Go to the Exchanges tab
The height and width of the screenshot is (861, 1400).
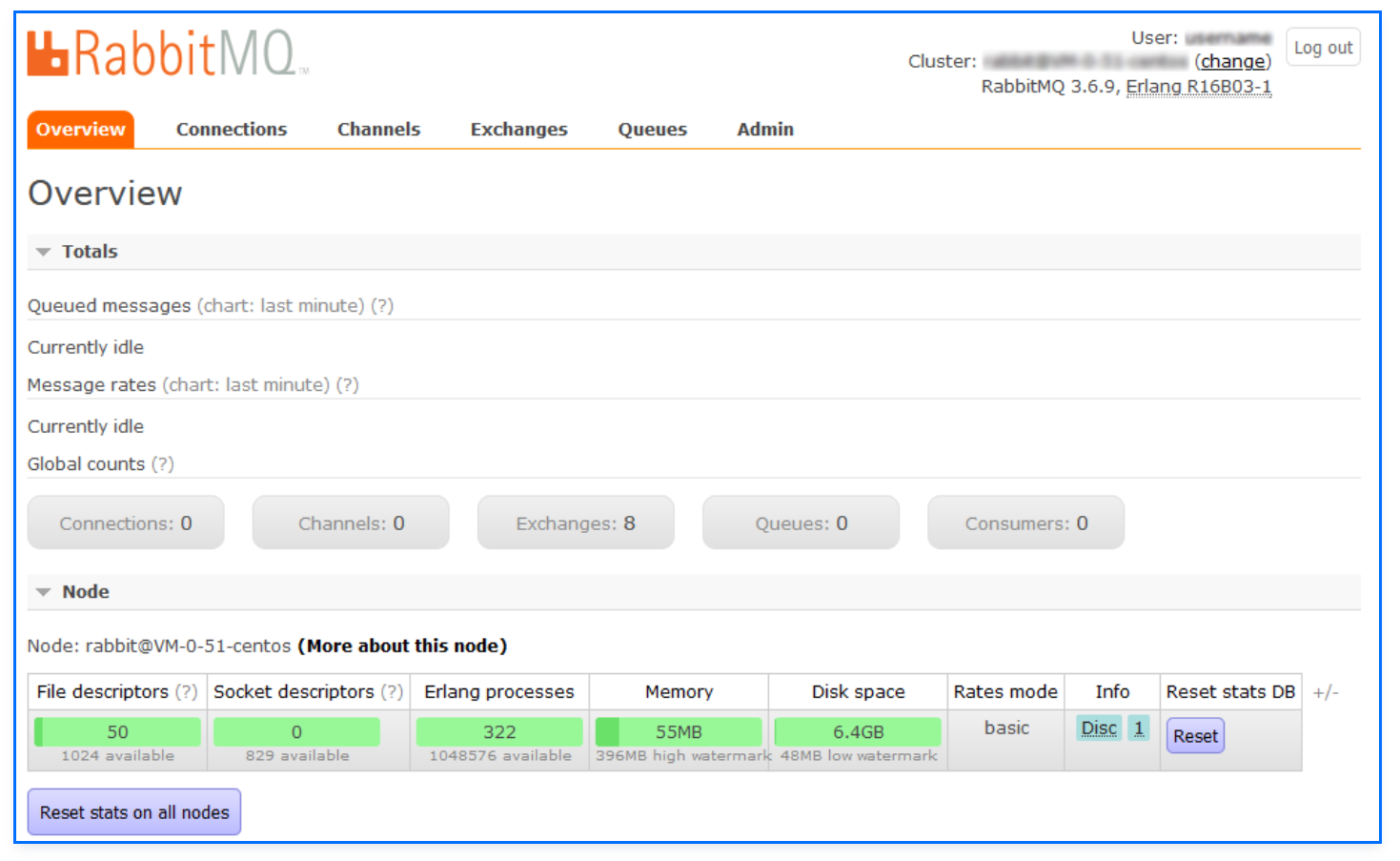click(518, 130)
